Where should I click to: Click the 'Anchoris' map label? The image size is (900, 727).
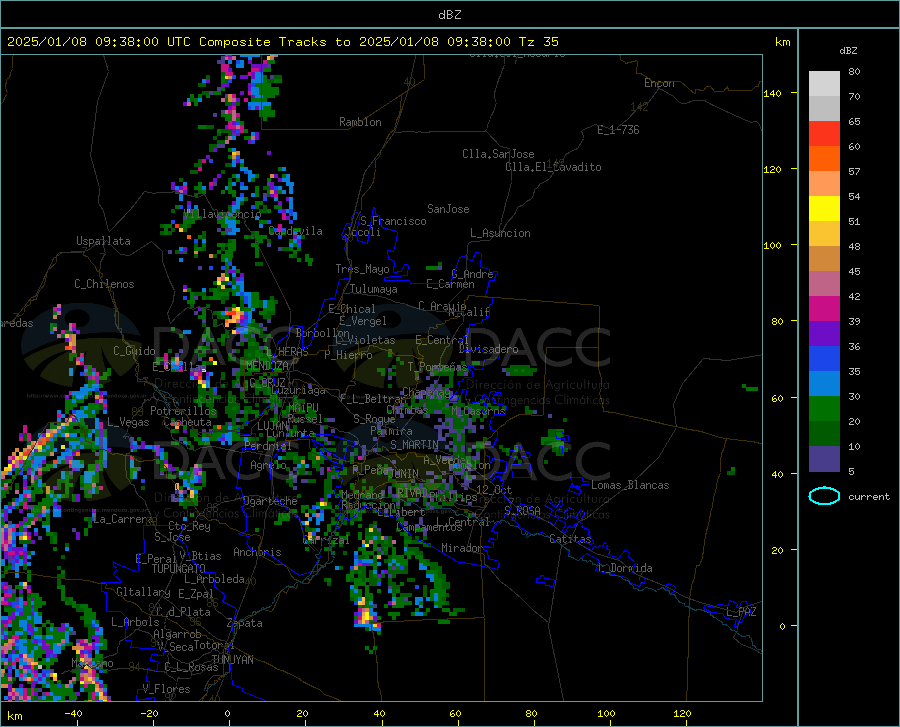click(257, 552)
